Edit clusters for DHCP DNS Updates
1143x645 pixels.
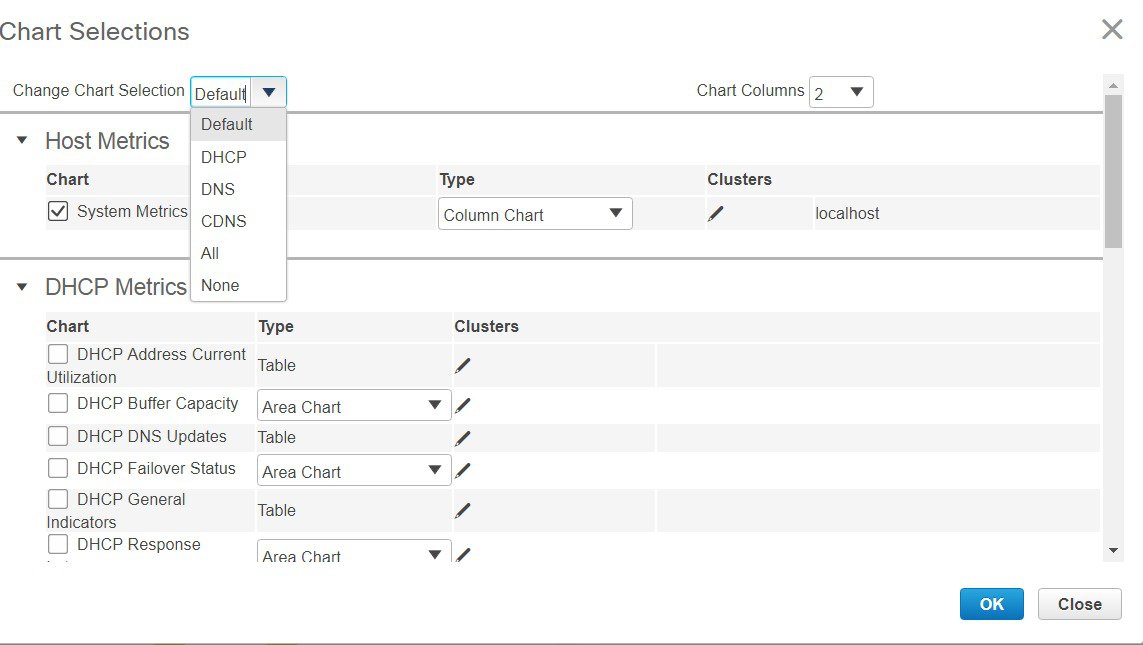pyautogui.click(x=462, y=438)
